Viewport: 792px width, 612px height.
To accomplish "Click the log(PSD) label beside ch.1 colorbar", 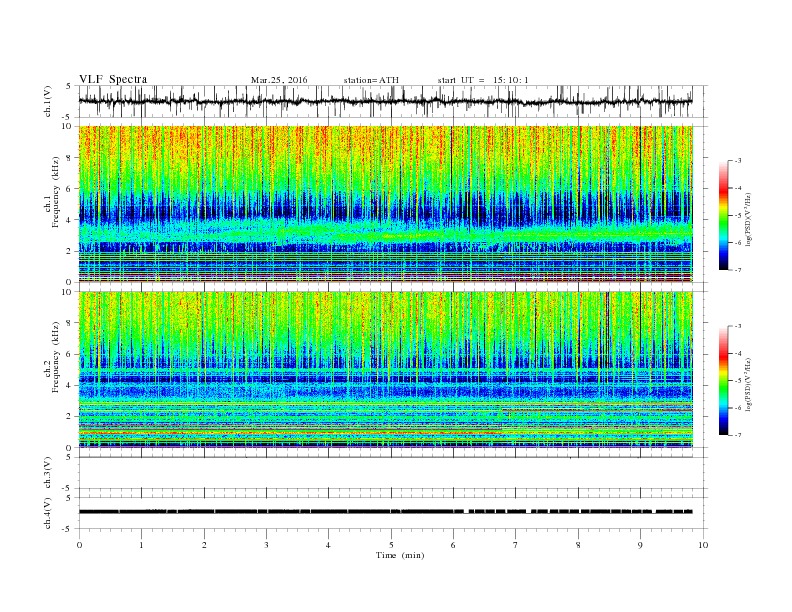I will point(749,219).
